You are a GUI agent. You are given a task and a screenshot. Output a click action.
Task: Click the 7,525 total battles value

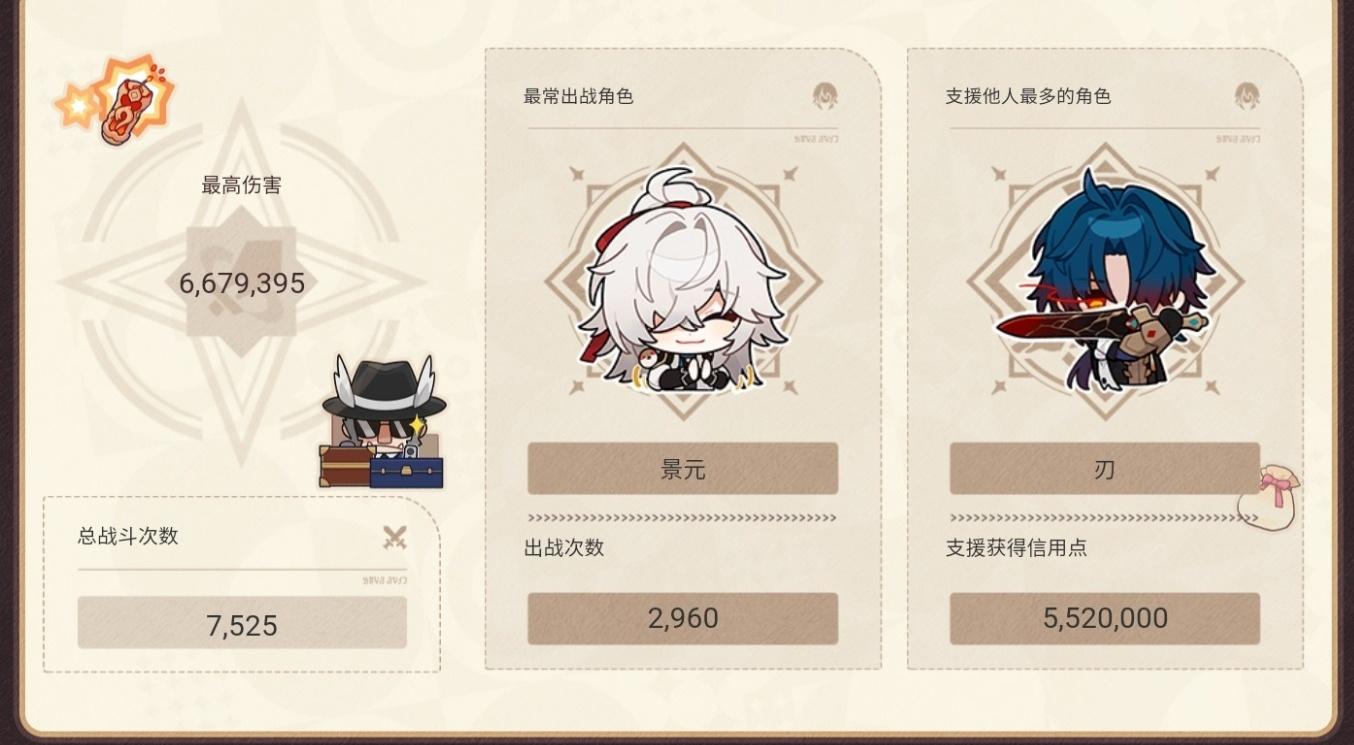[x=242, y=625]
